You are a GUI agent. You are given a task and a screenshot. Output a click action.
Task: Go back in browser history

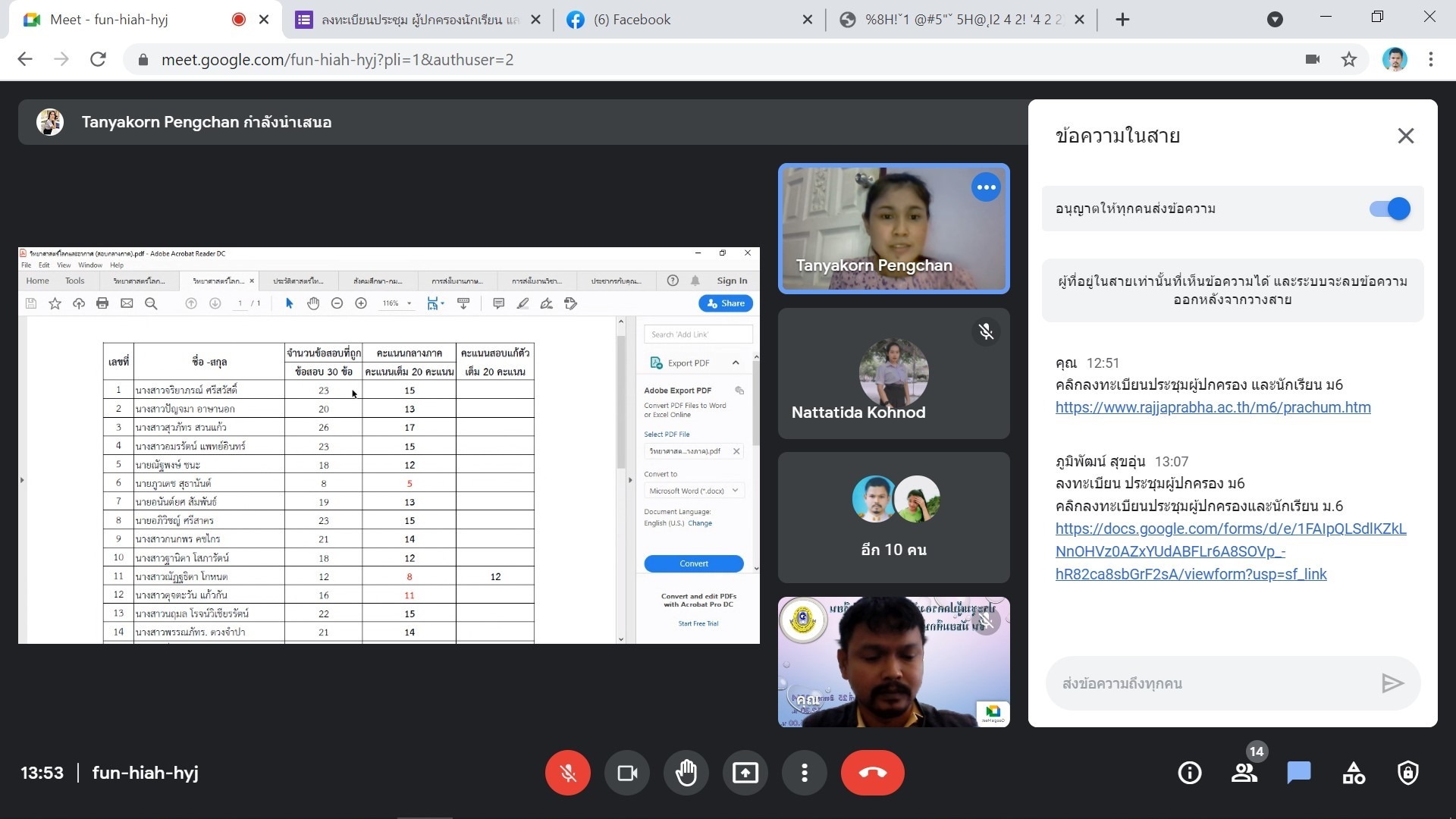25,59
